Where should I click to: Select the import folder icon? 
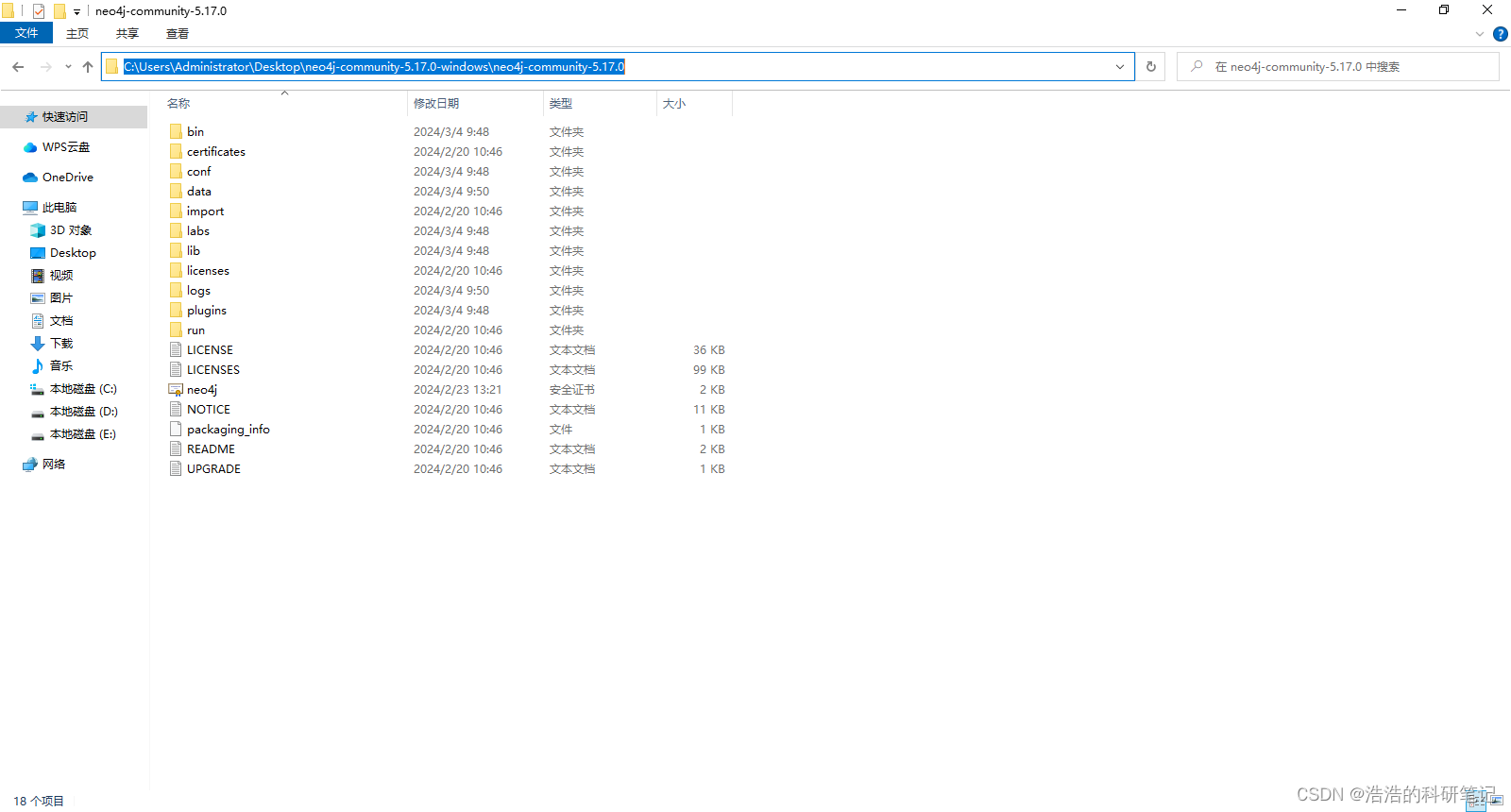click(x=176, y=211)
